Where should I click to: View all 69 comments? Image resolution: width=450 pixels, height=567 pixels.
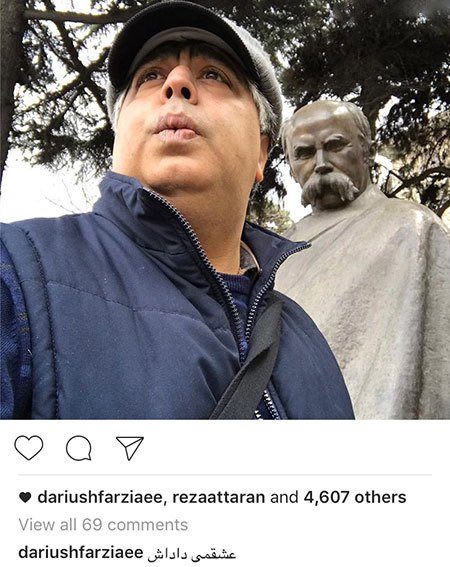point(103,525)
